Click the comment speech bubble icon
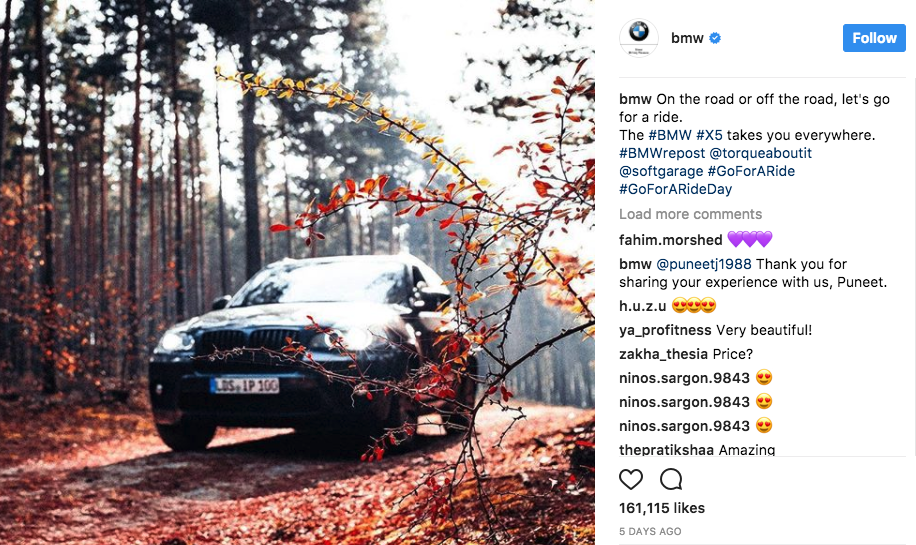 [671, 479]
